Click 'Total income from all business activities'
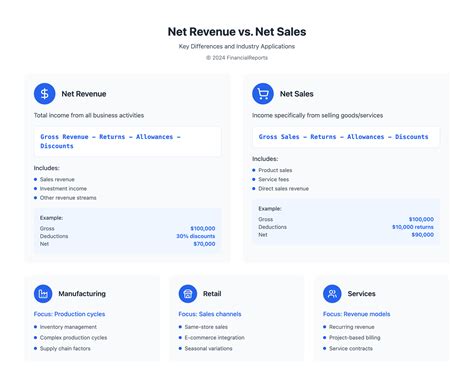474x386 pixels. (89, 115)
